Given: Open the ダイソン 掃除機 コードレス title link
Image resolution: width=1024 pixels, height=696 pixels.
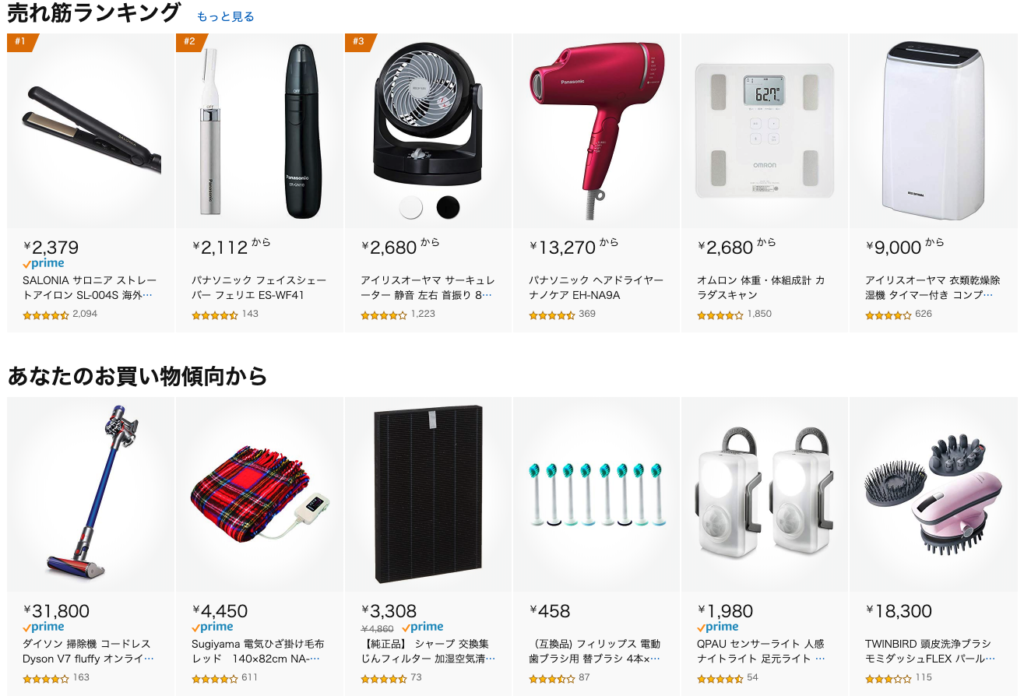Looking at the screenshot, I should point(88,651).
